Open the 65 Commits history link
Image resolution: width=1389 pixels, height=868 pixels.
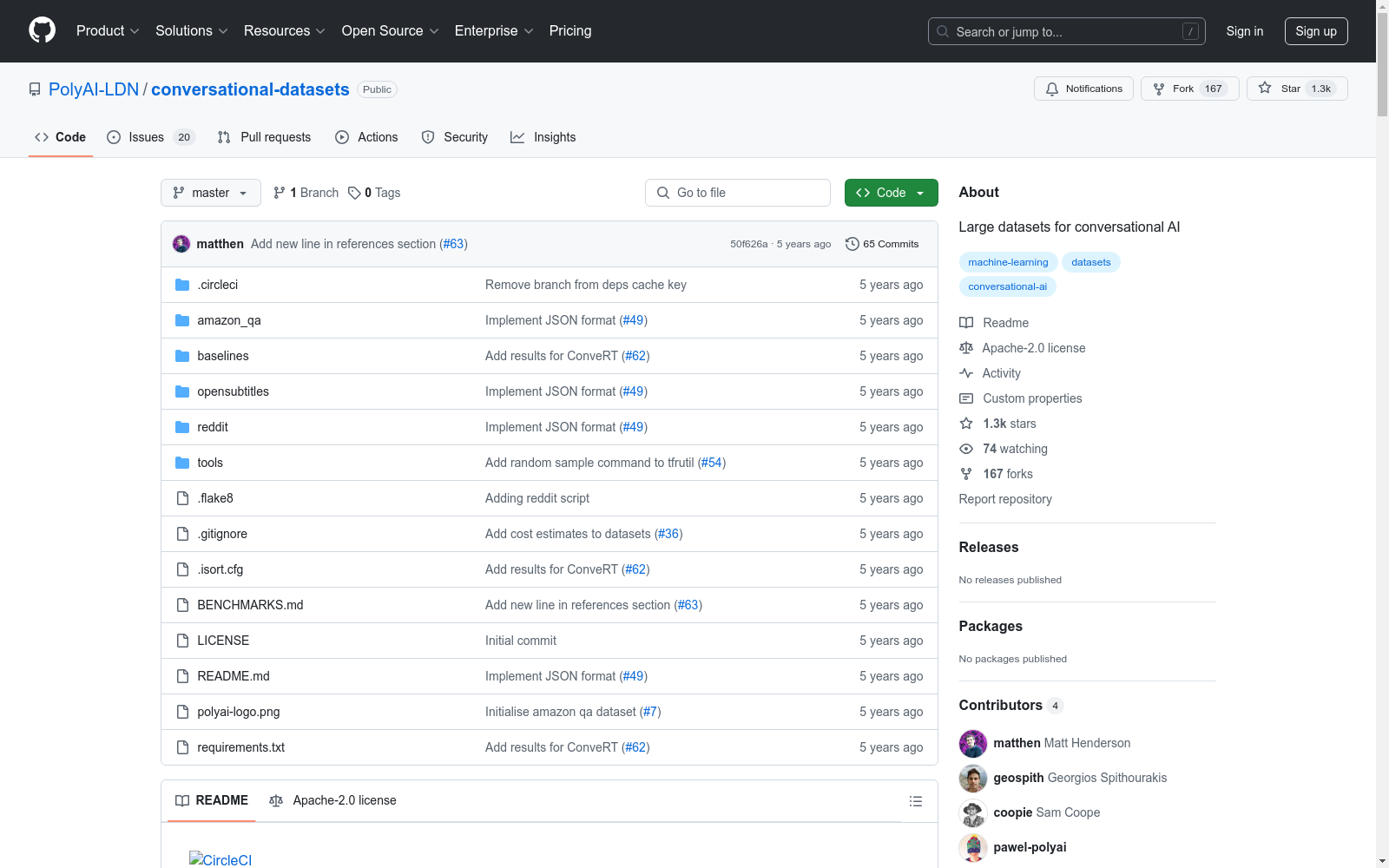[x=882, y=244]
